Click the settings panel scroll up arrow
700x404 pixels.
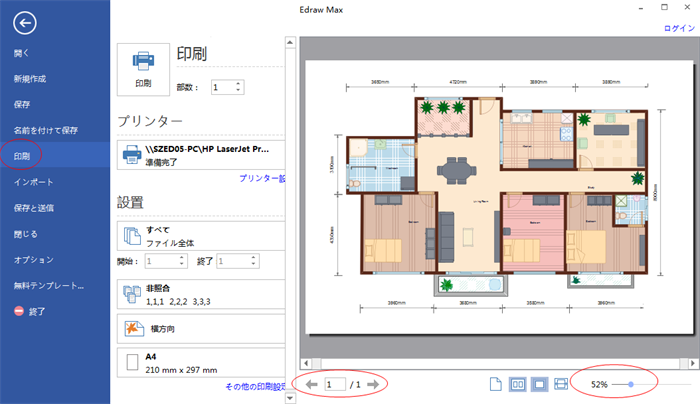pyautogui.click(x=290, y=42)
